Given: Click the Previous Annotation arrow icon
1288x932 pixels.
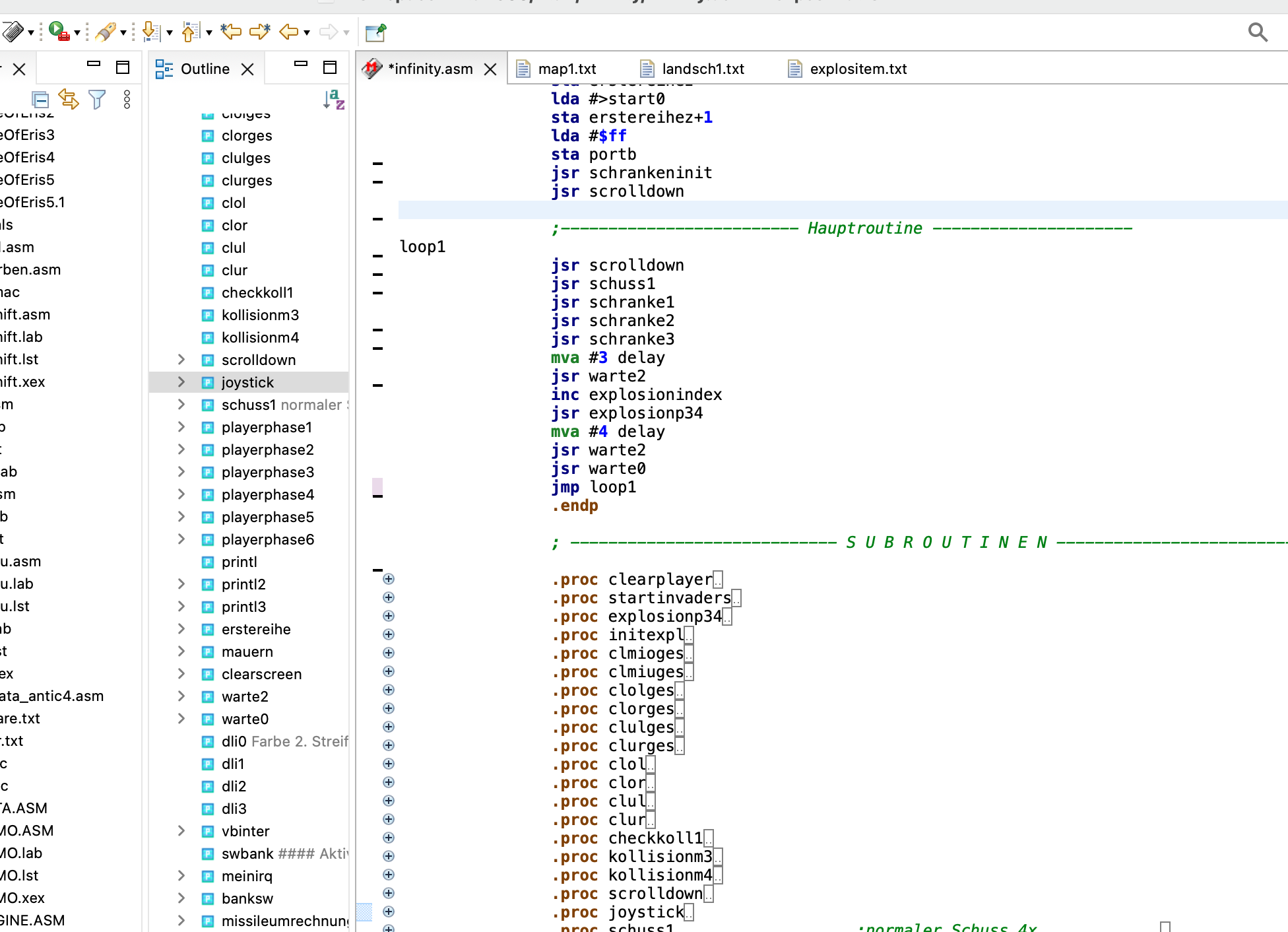Looking at the screenshot, I should 191,32.
